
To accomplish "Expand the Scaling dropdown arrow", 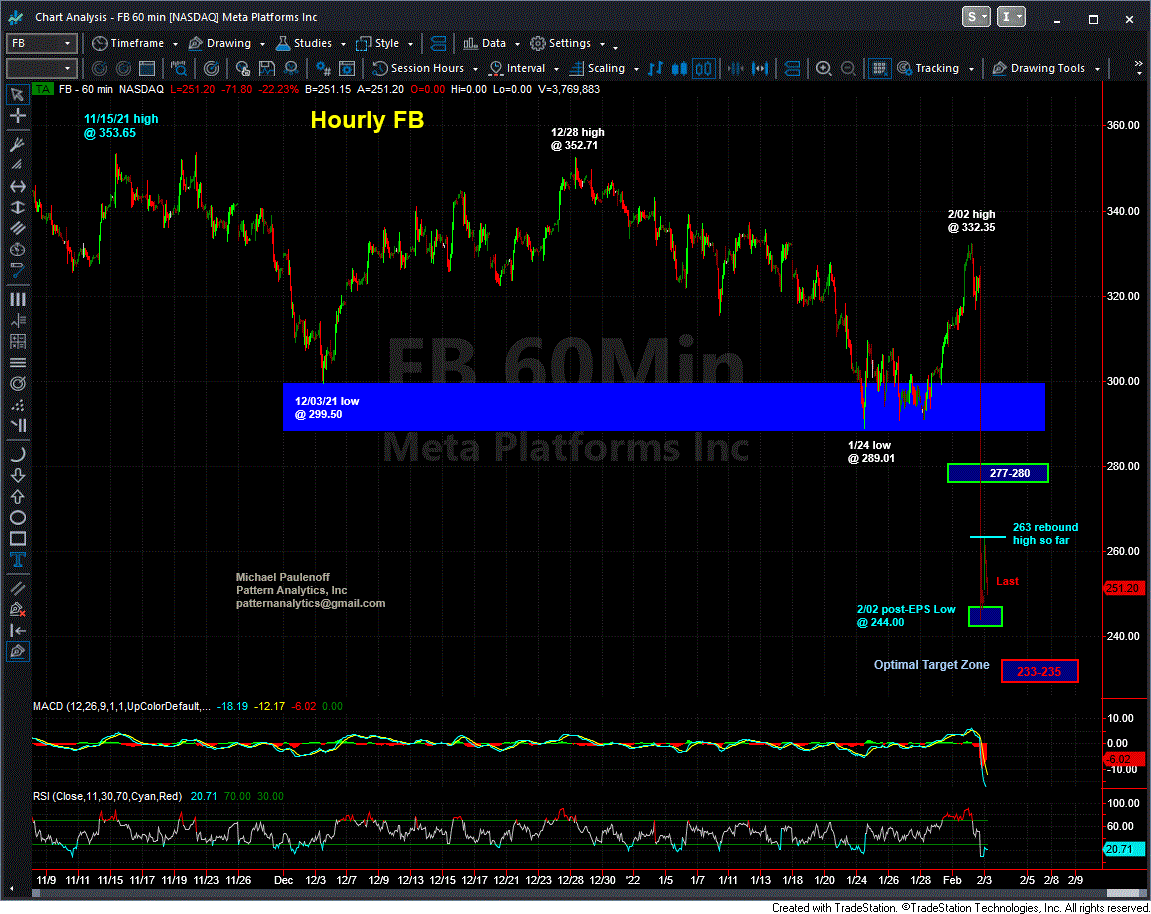I will (636, 69).
